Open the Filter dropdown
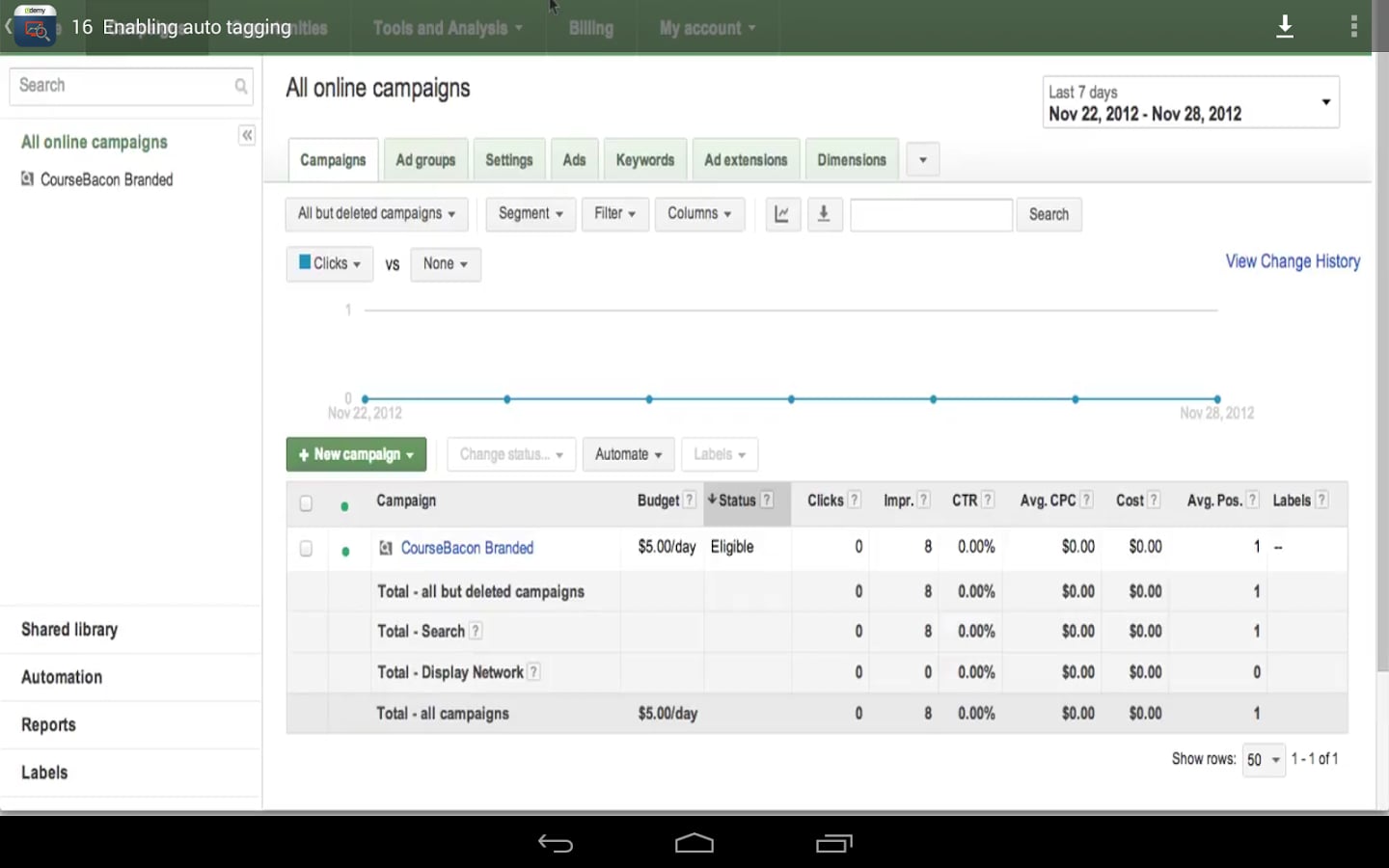Viewport: 1389px width, 868px height. click(614, 214)
